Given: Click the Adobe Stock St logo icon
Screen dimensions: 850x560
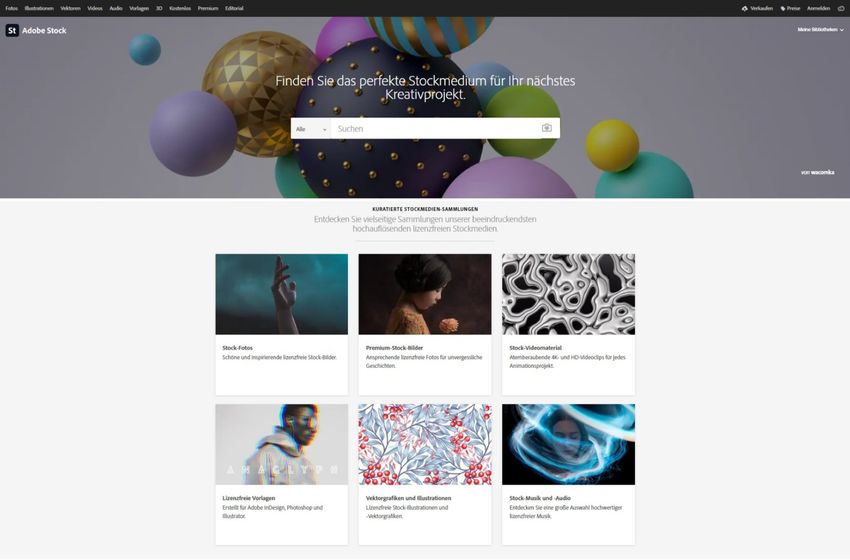Looking at the screenshot, I should (12, 30).
